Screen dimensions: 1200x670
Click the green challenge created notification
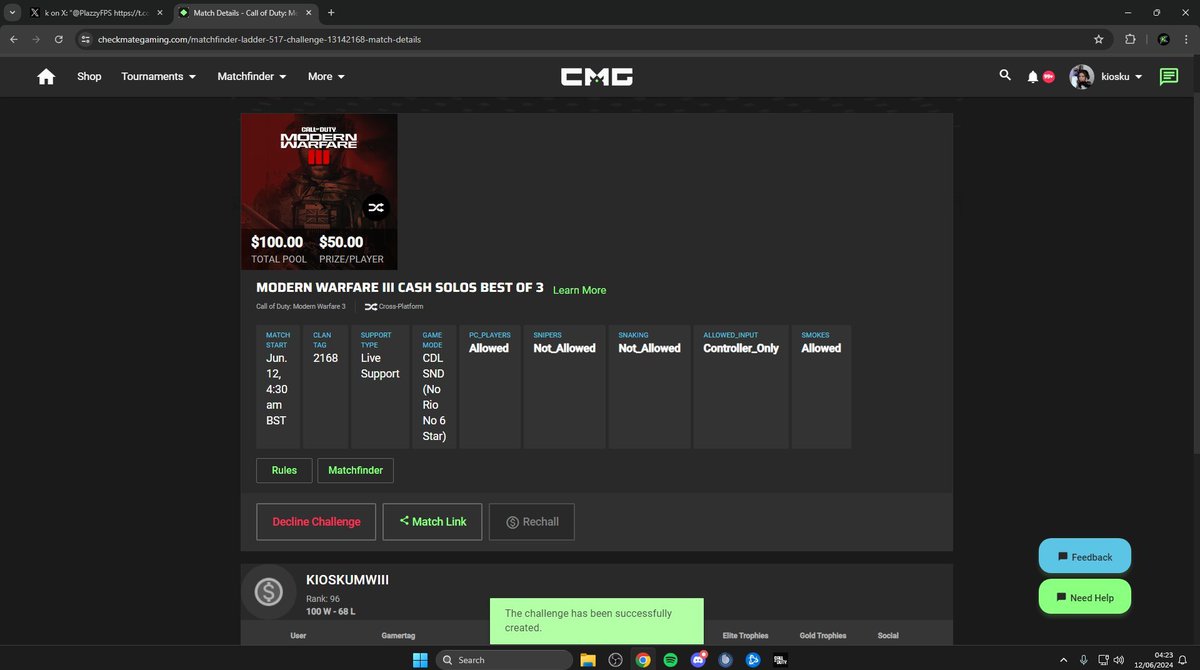596,621
